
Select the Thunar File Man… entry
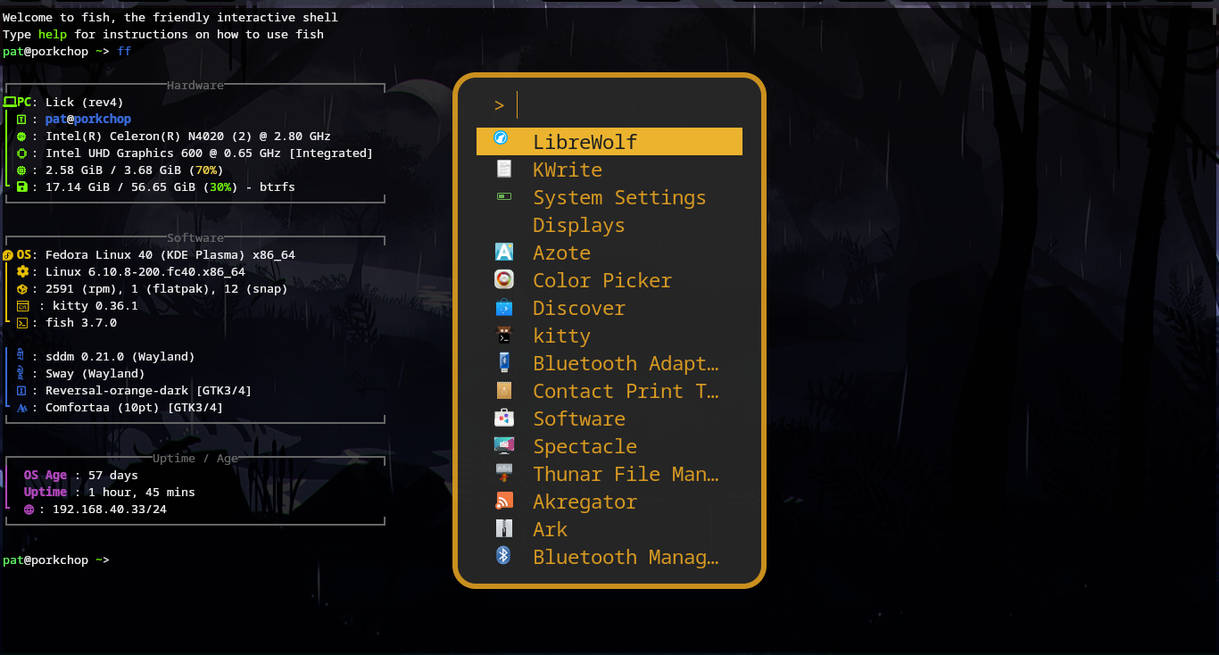click(x=609, y=474)
